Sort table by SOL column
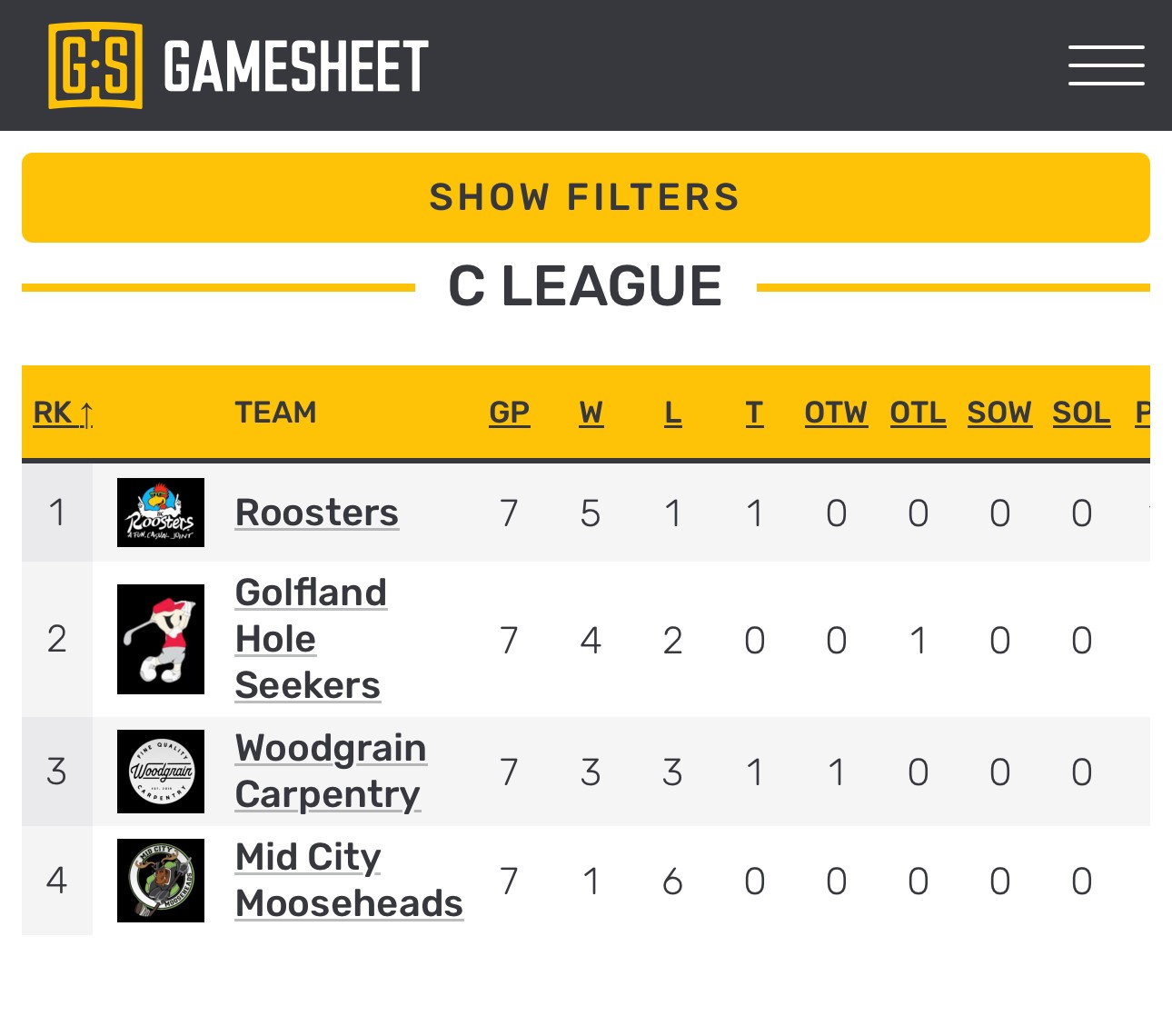The height and width of the screenshot is (1036, 1172). (1081, 413)
